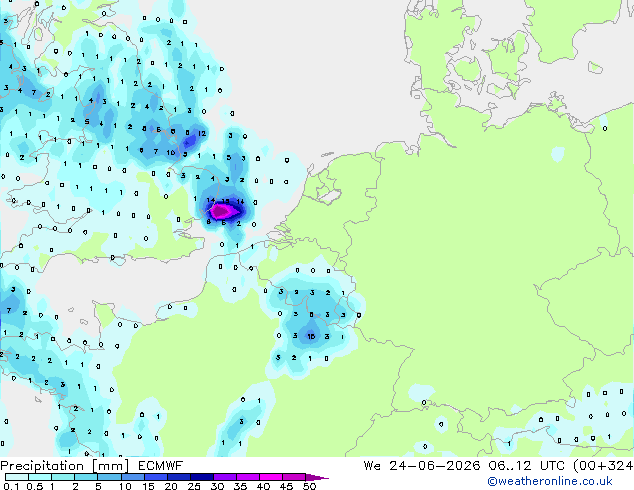The width and height of the screenshot is (634, 490).
Task: Select the 30–35 mm purple legend swatch
Action: [225, 477]
